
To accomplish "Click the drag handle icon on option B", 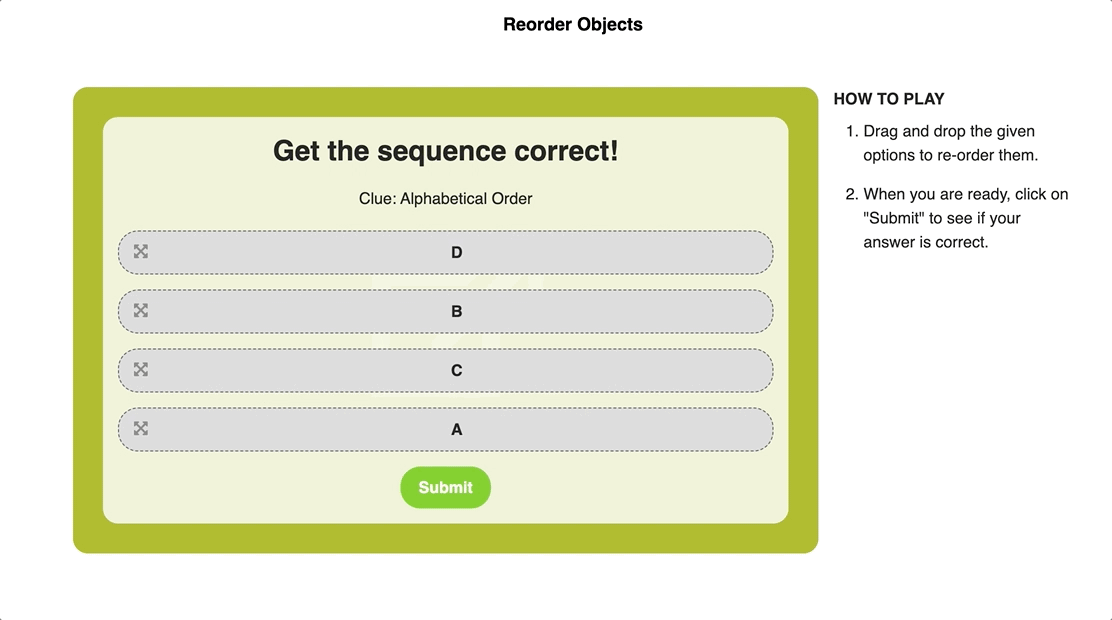I will click(x=140, y=311).
